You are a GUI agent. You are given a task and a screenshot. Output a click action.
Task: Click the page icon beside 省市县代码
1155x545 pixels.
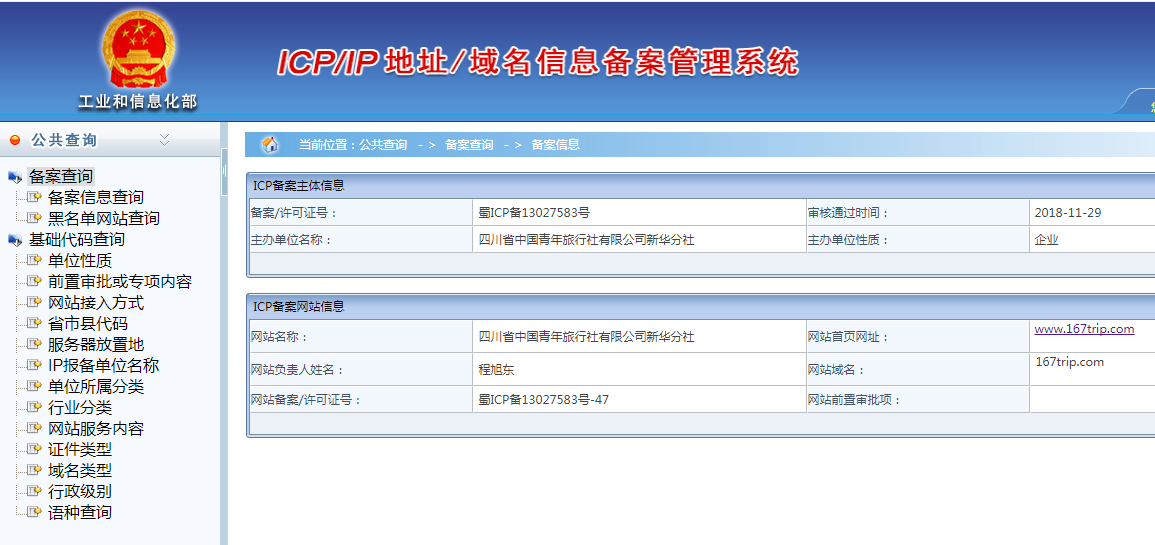pos(34,323)
